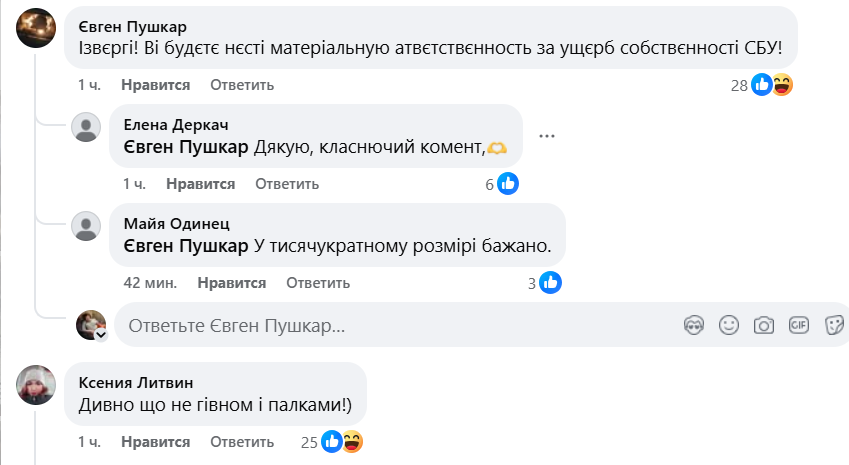Viewport: 849px width, 465px height.
Task: Insert an emoji in the reply box
Action: [730, 325]
